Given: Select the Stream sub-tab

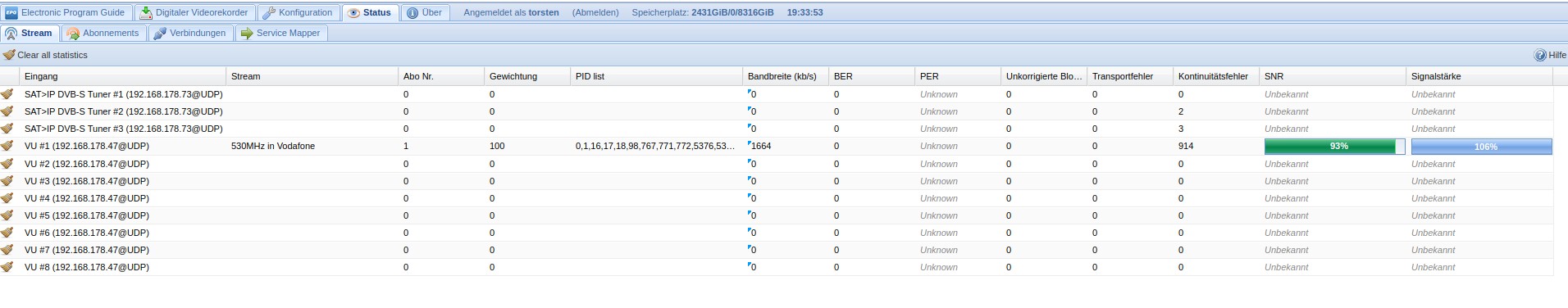Looking at the screenshot, I should 30,33.
